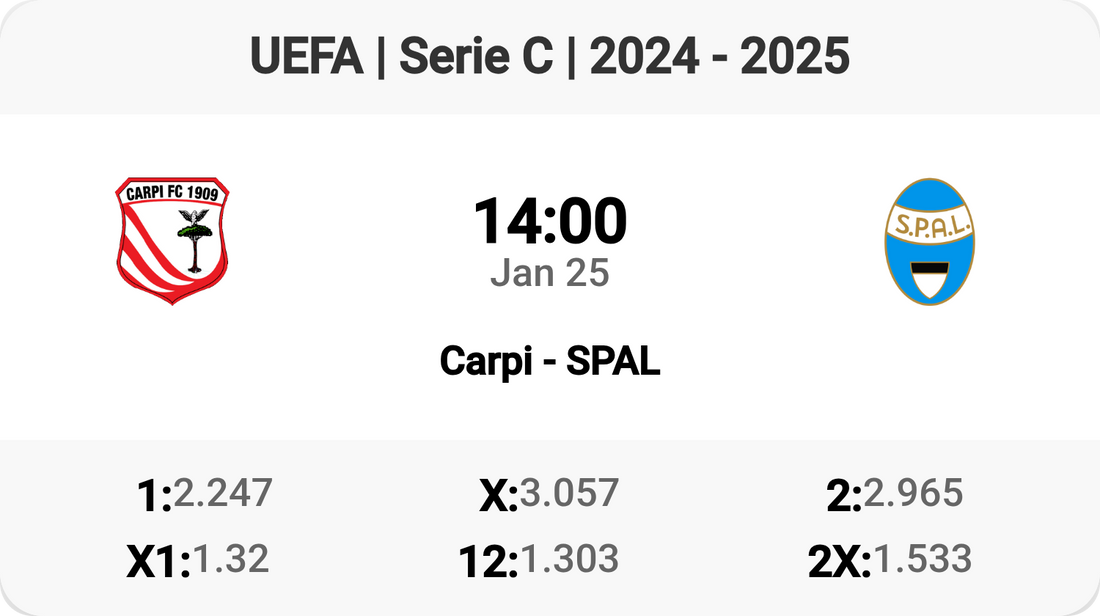Image resolution: width=1100 pixels, height=616 pixels.
Task: Click the bold "12:" market label
Action: [x=488, y=562]
